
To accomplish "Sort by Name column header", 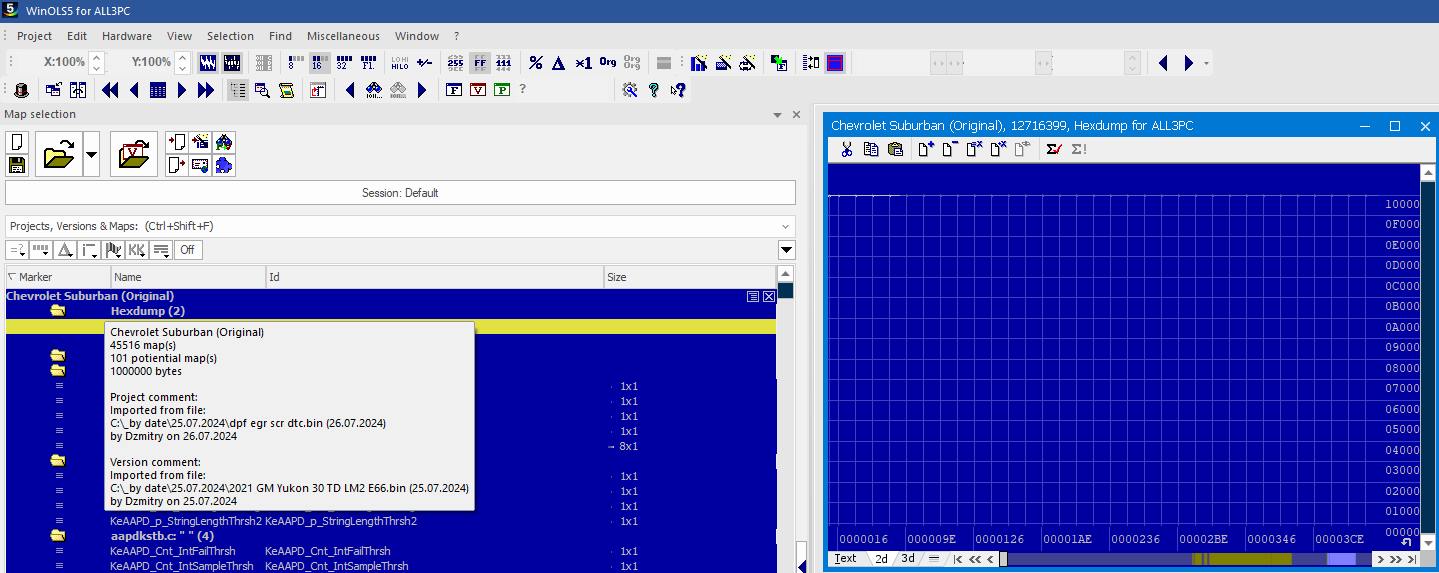I will pyautogui.click(x=188, y=277).
